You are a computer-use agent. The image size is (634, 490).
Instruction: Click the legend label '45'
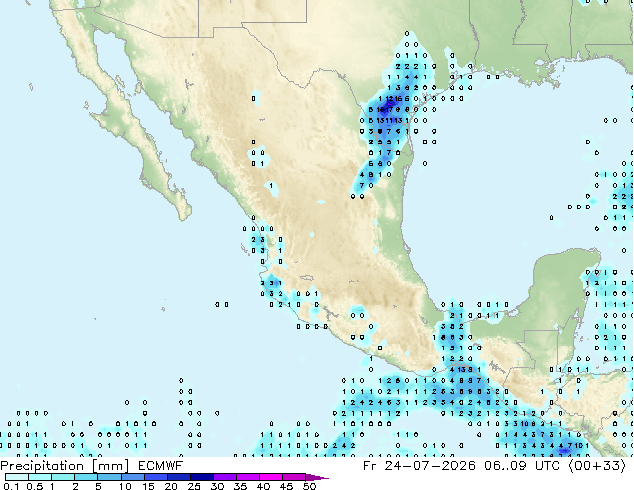click(x=286, y=486)
